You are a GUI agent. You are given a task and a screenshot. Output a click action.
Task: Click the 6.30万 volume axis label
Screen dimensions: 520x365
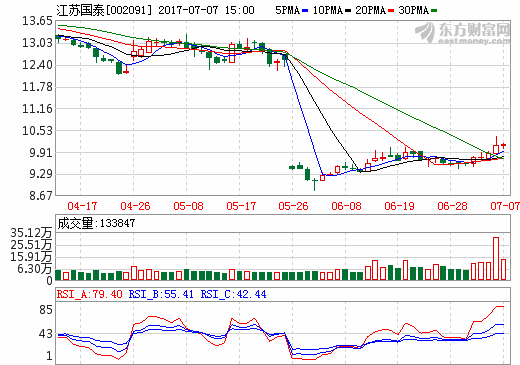point(35,269)
